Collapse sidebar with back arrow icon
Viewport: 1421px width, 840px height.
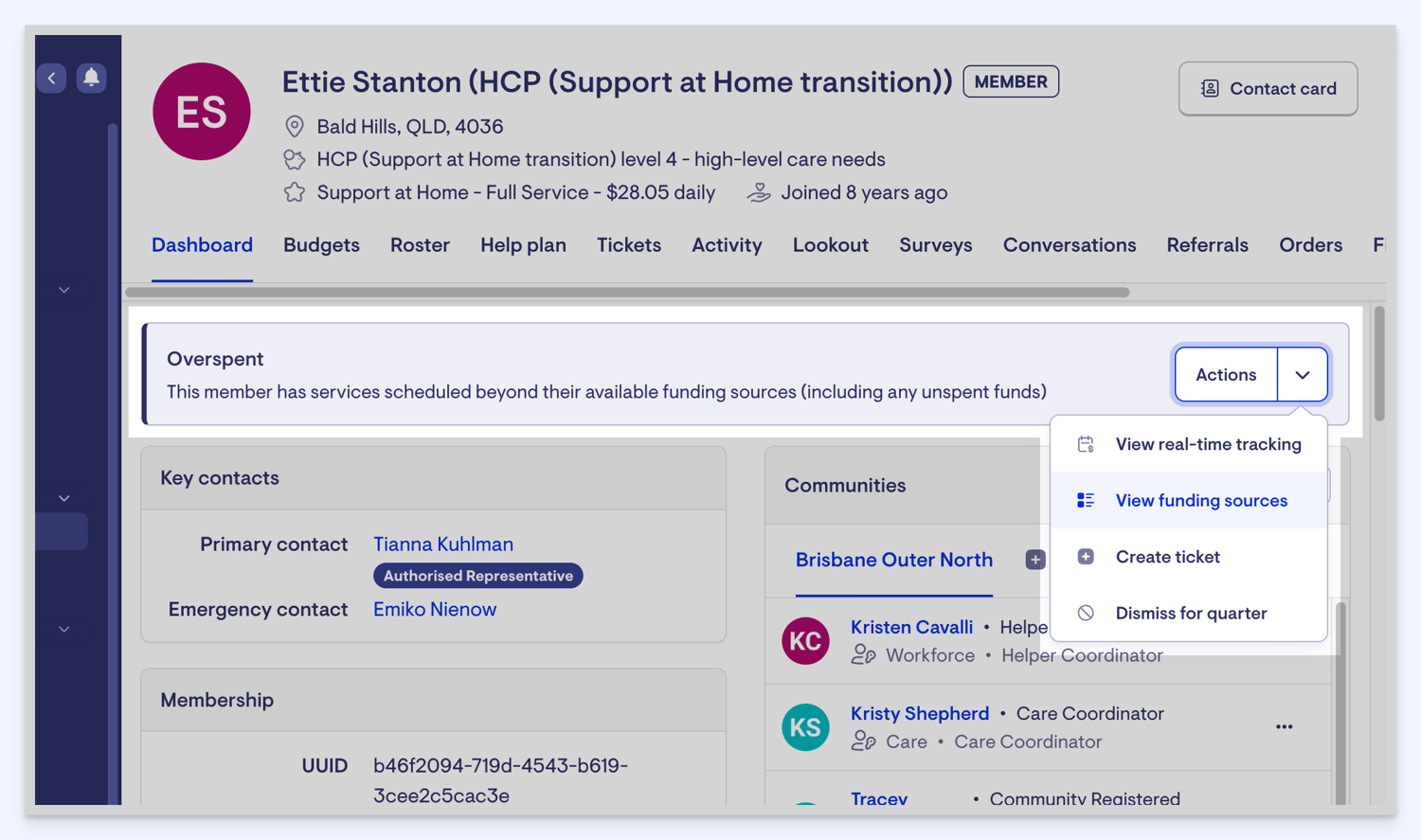[x=52, y=78]
